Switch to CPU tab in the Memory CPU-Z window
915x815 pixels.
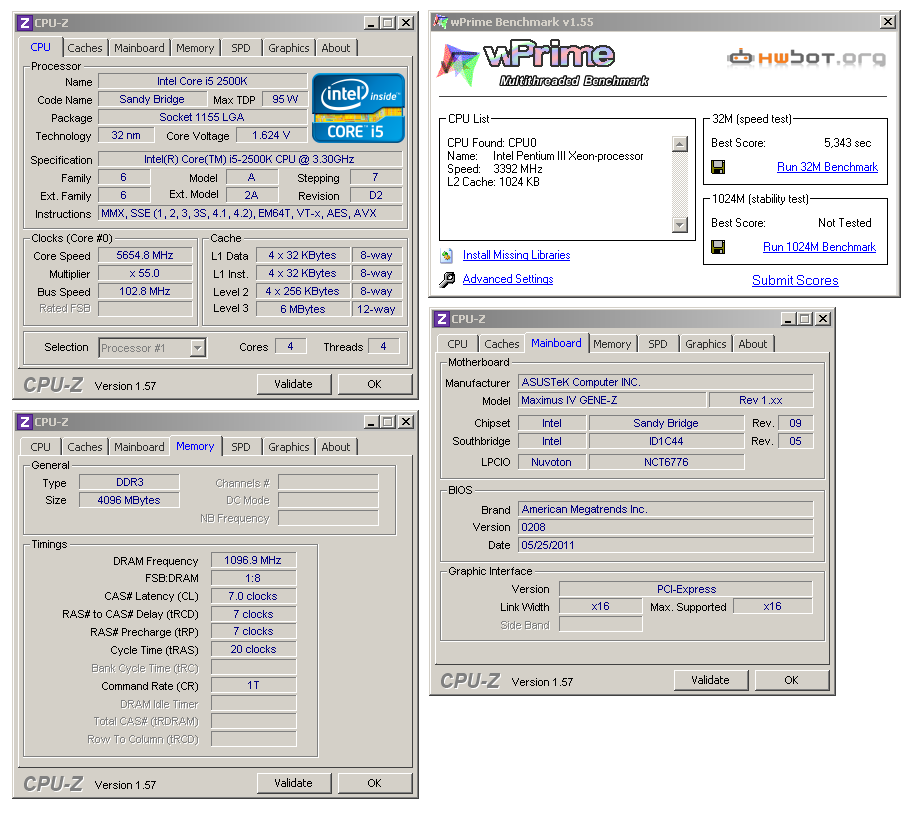[40, 447]
